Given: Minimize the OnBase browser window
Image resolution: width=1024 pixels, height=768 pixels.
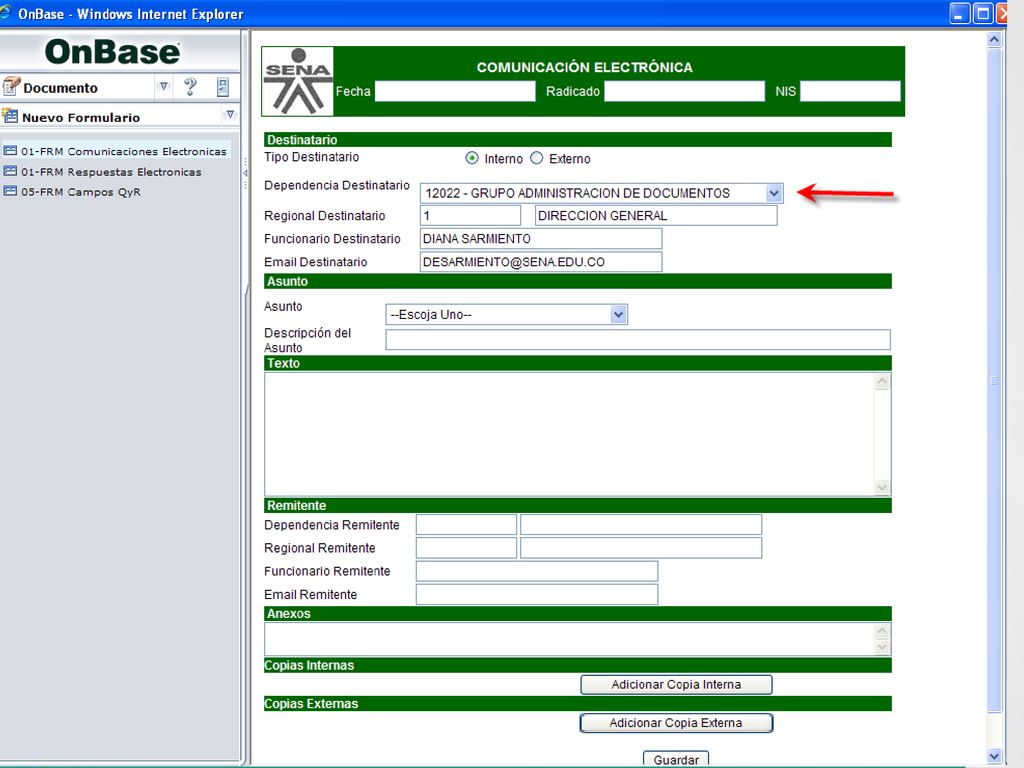Looking at the screenshot, I should click(959, 13).
